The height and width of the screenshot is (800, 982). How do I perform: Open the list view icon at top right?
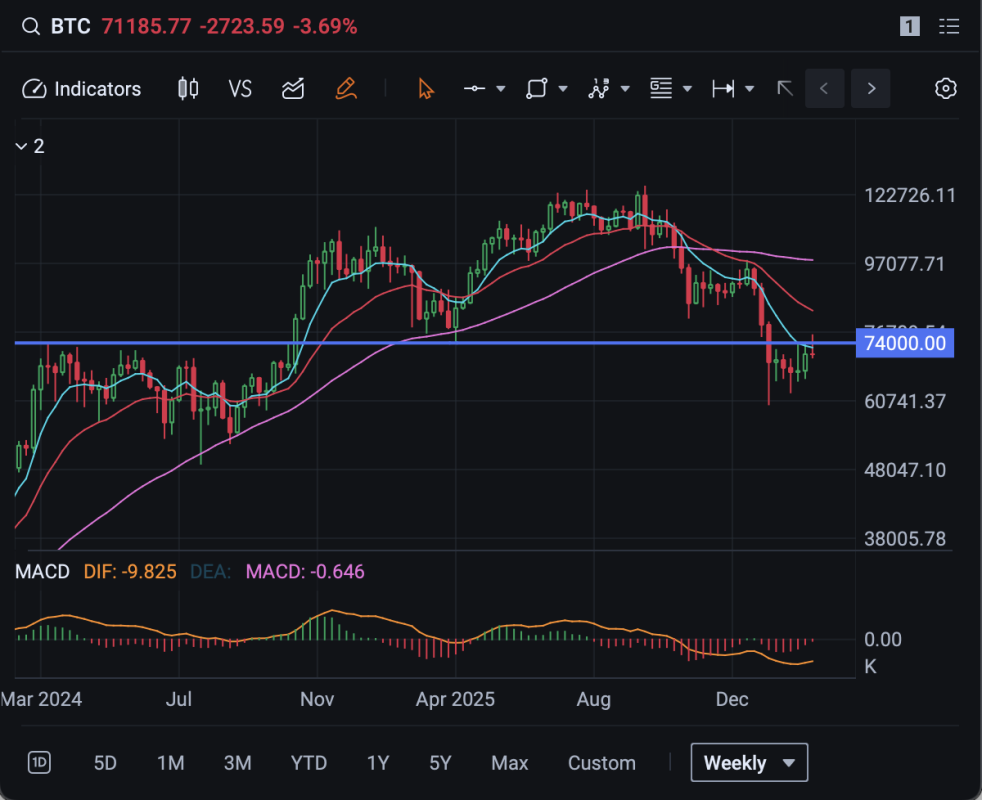[949, 27]
